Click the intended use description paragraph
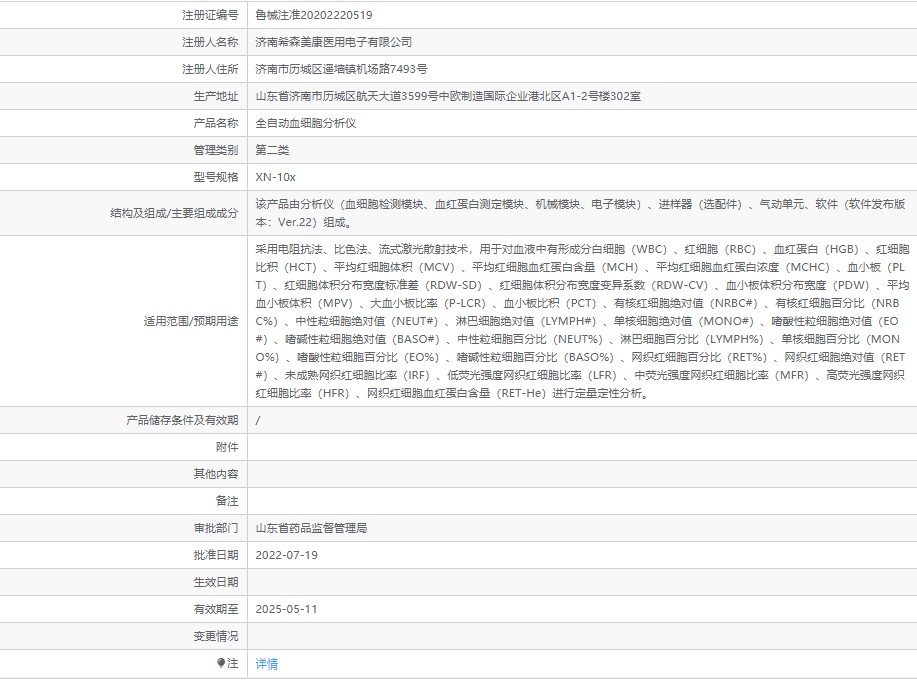The height and width of the screenshot is (687, 917). pos(580,320)
